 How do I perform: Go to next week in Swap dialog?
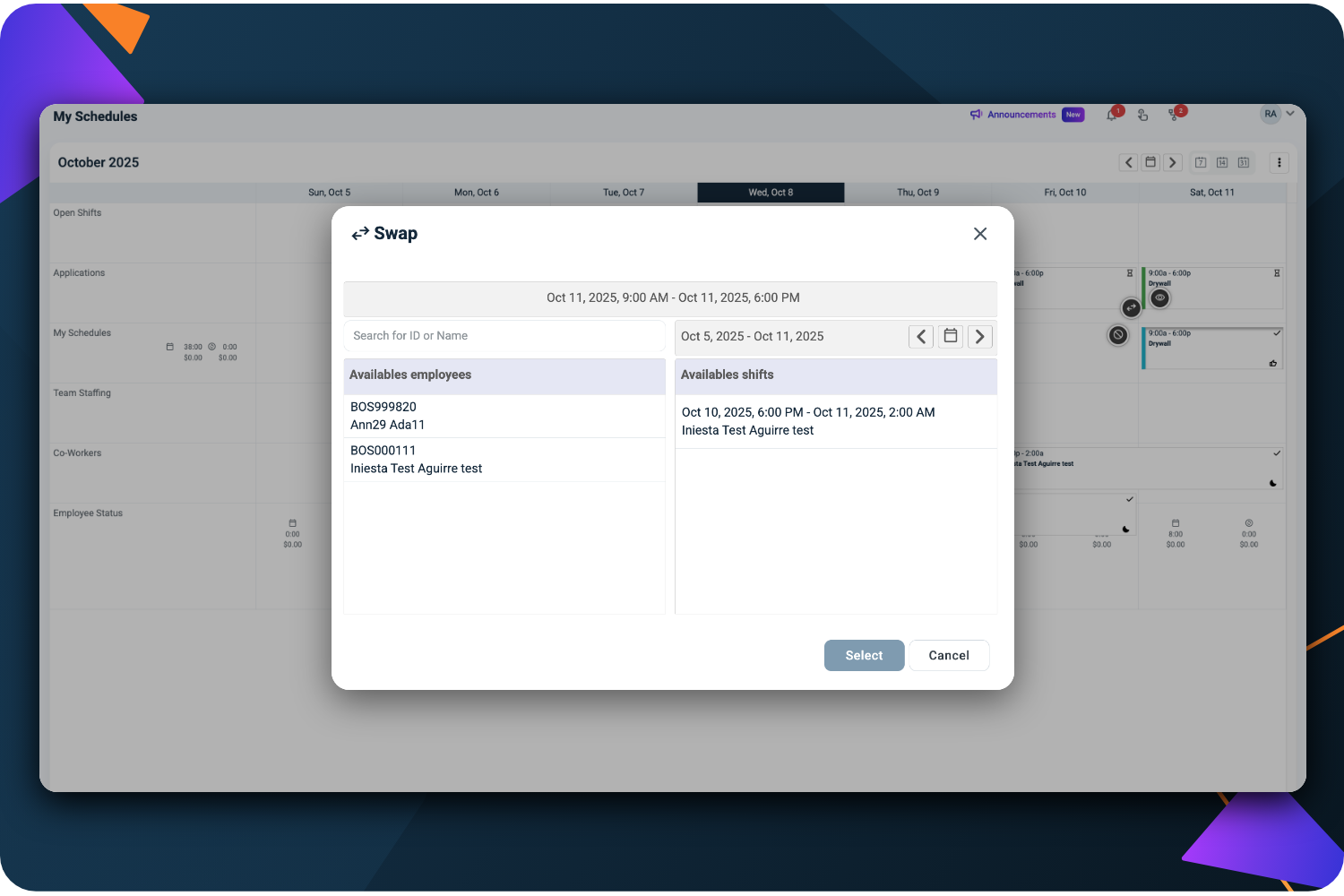click(980, 337)
